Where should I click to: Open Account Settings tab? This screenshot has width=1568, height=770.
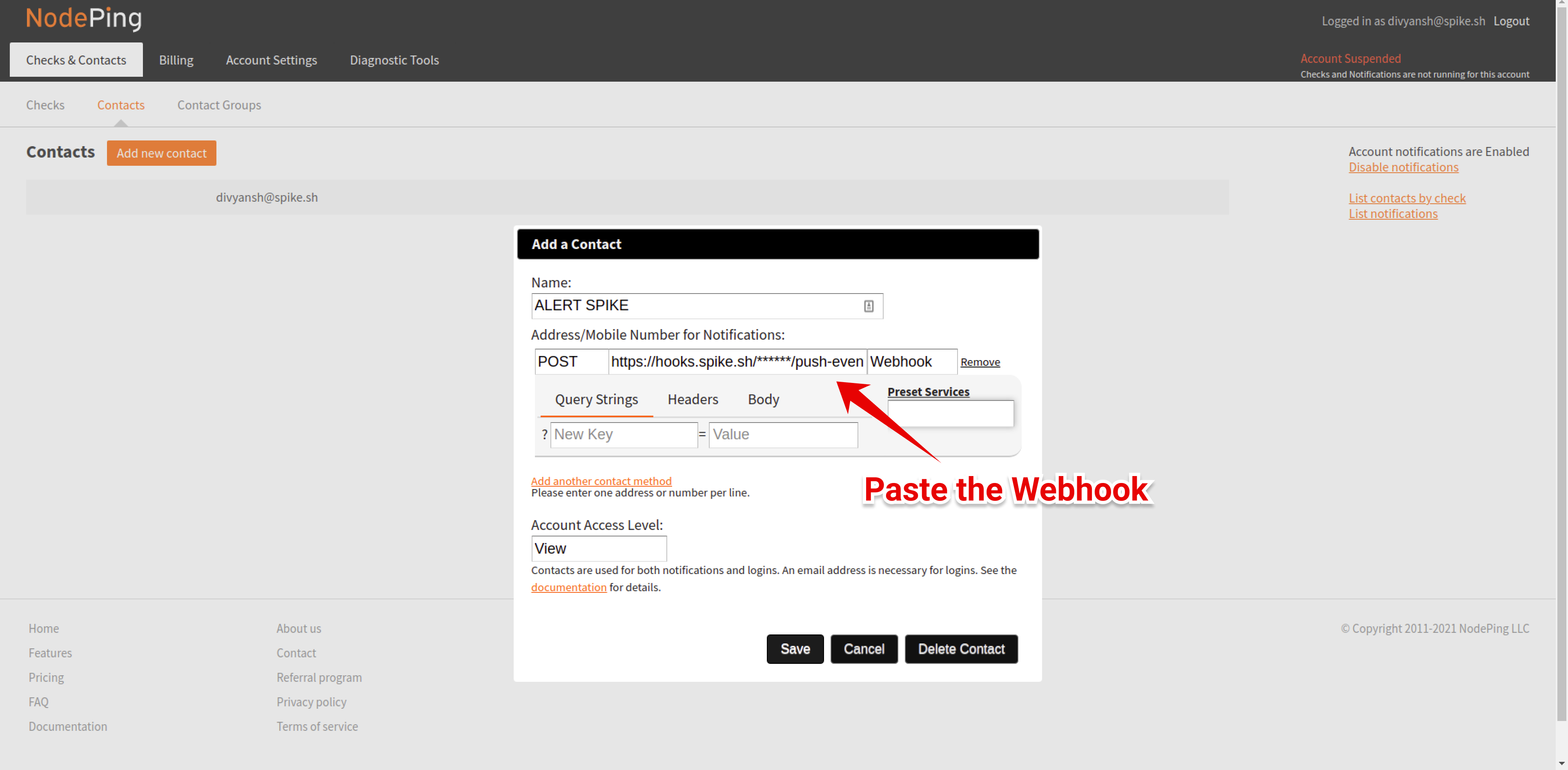coord(272,60)
